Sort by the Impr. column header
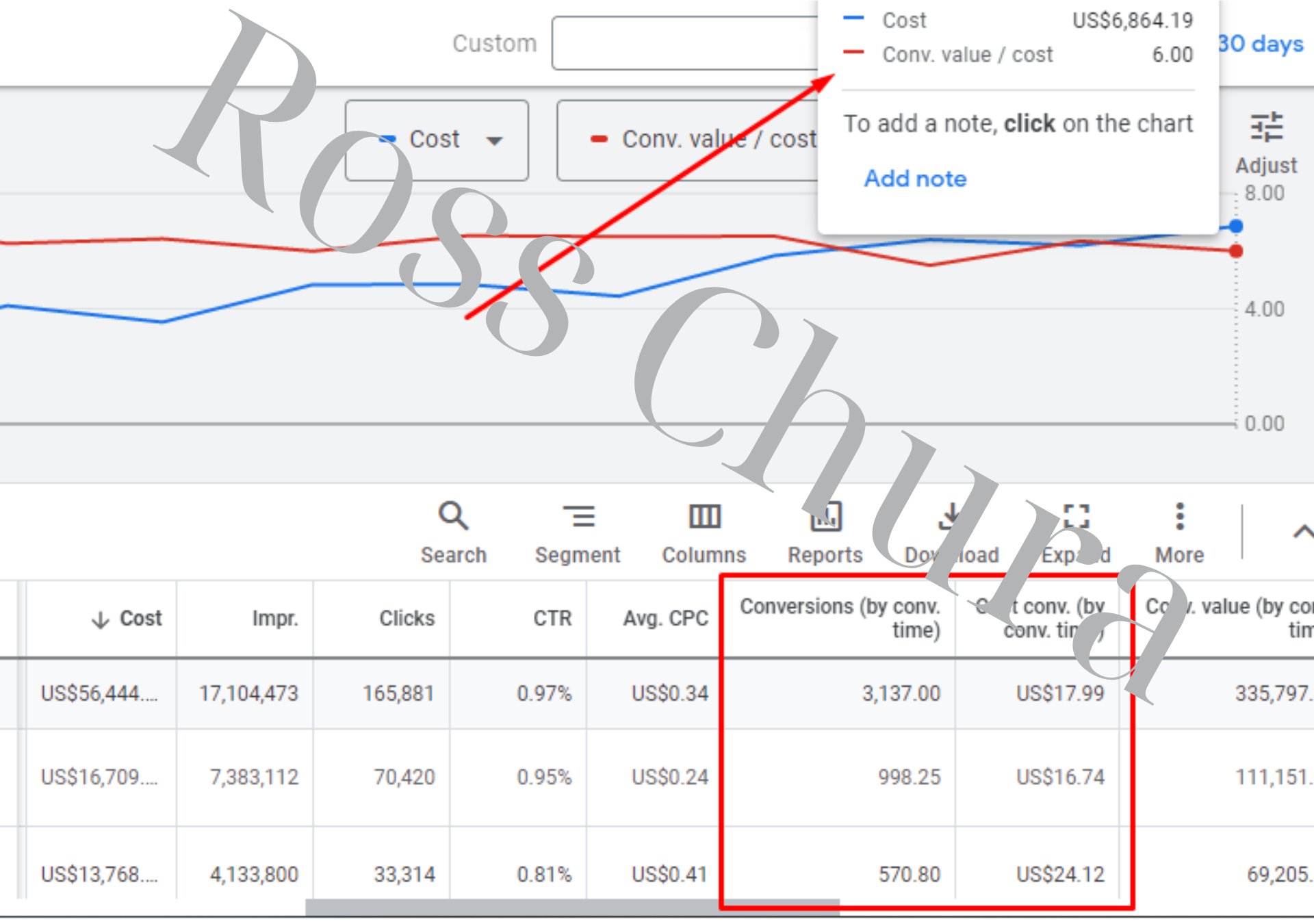 [275, 619]
